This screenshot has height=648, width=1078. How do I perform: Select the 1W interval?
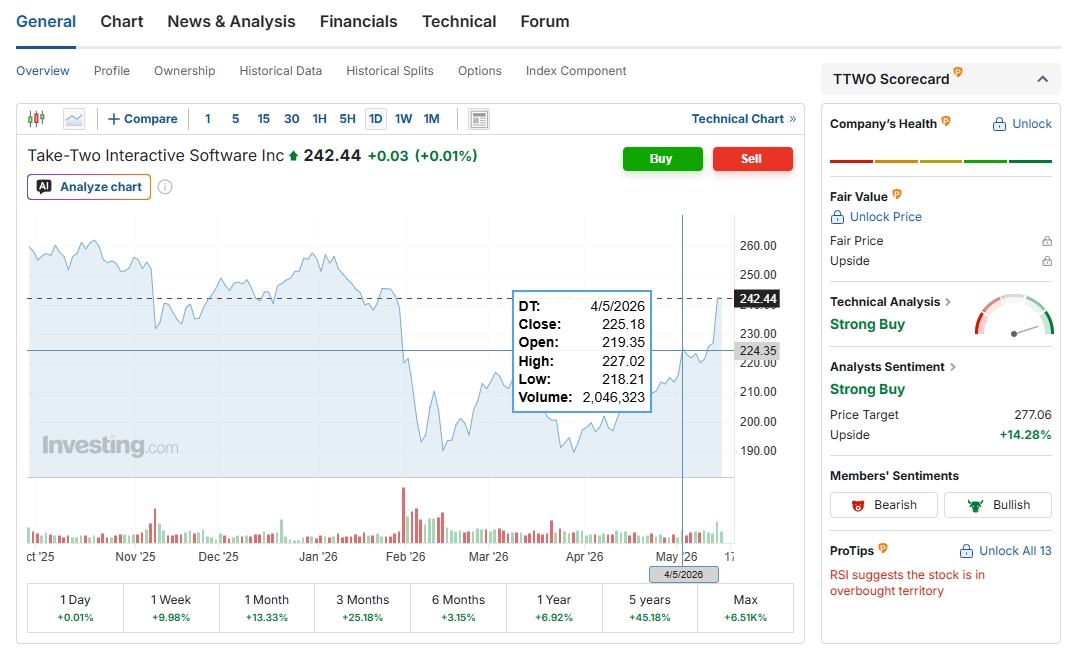[x=404, y=119]
